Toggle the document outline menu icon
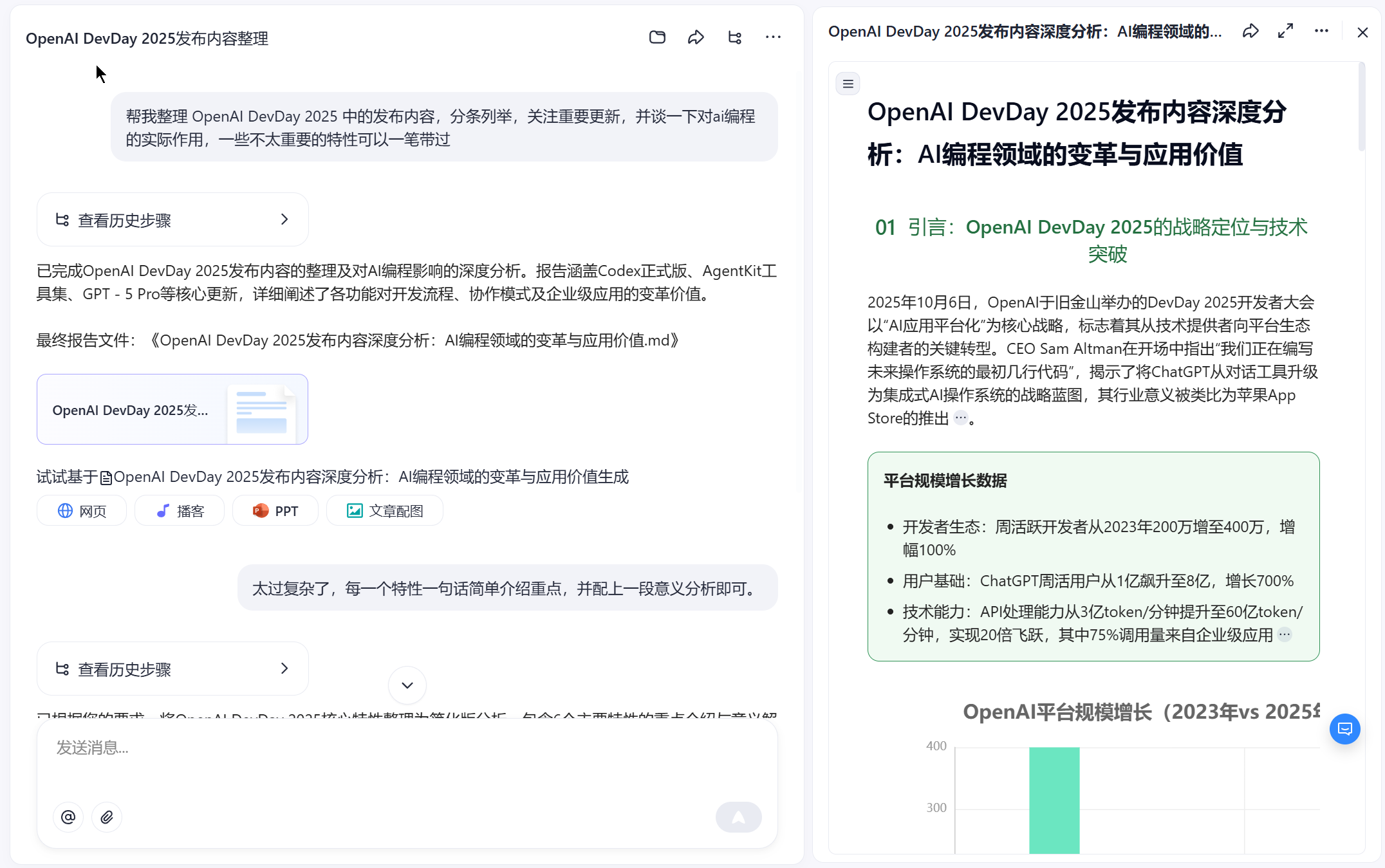Image resolution: width=1385 pixels, height=868 pixels. 848,84
